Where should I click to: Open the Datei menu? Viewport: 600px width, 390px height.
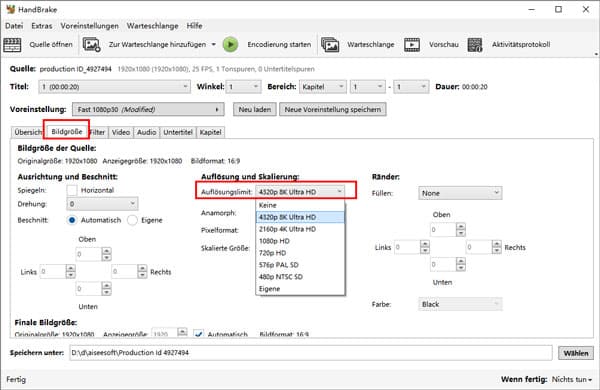[x=14, y=26]
